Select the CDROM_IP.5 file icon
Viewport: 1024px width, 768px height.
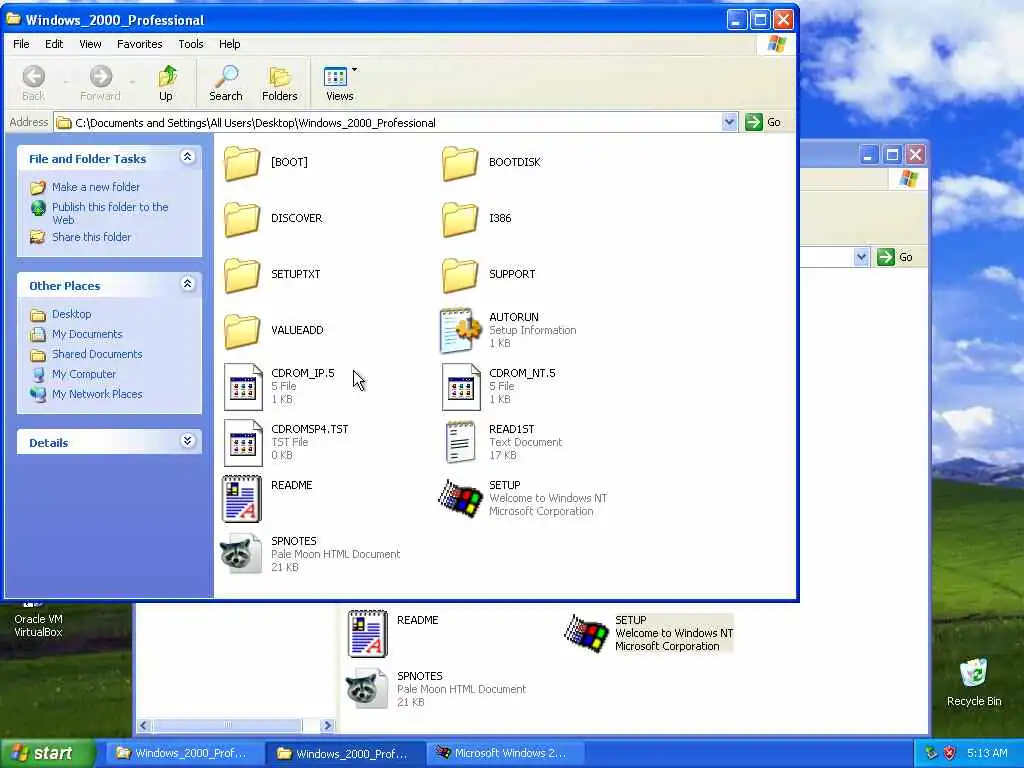pos(243,387)
